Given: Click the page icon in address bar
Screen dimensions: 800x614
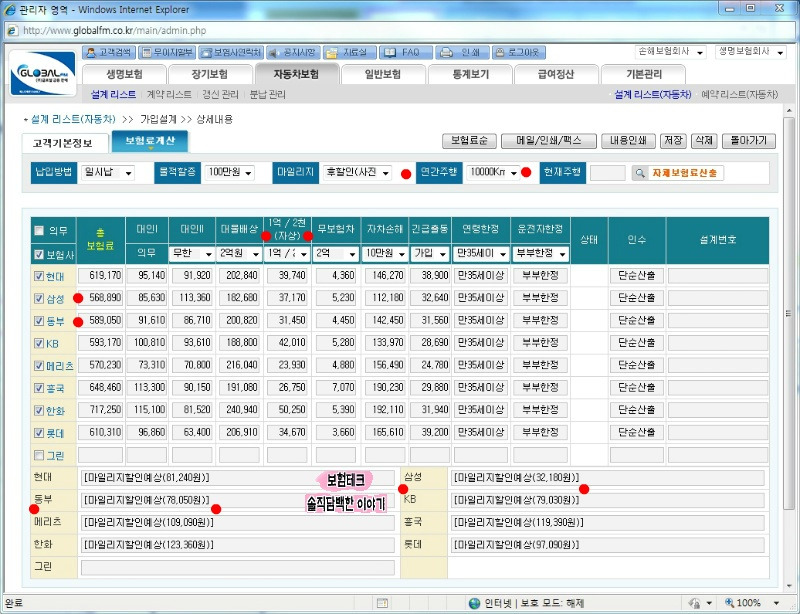Looking at the screenshot, I should 12,31.
